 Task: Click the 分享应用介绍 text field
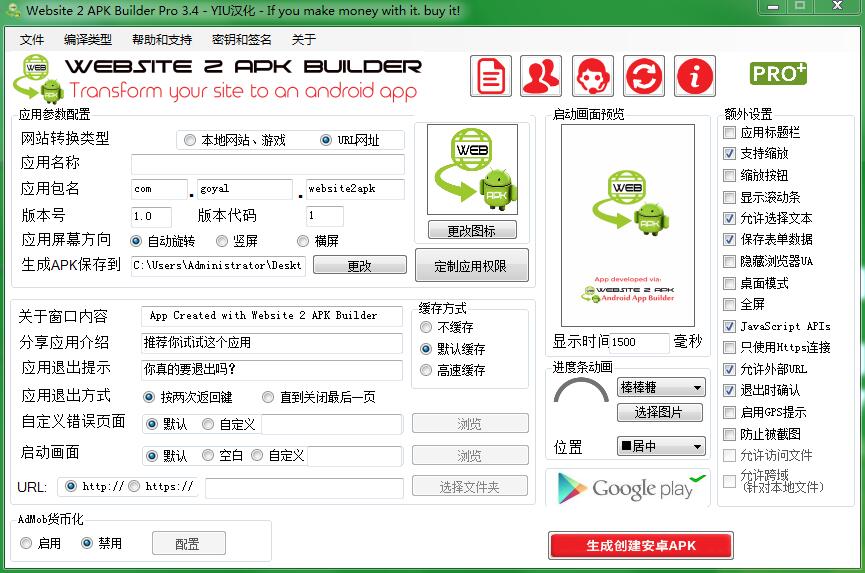pyautogui.click(x=272, y=343)
